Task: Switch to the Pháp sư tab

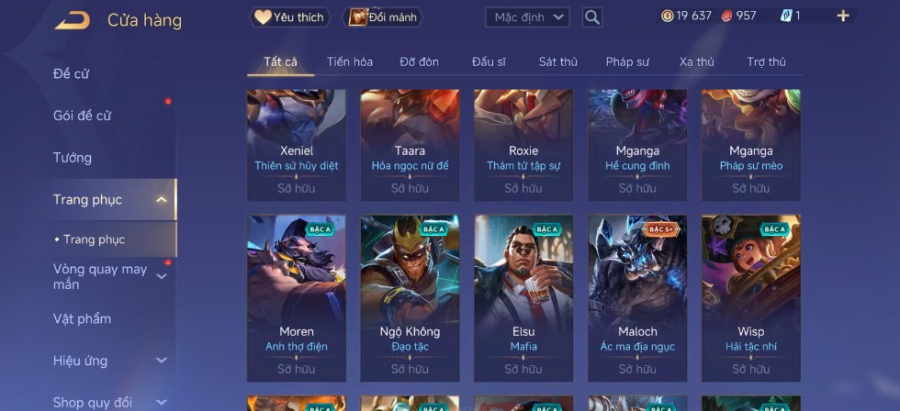Action: [627, 62]
